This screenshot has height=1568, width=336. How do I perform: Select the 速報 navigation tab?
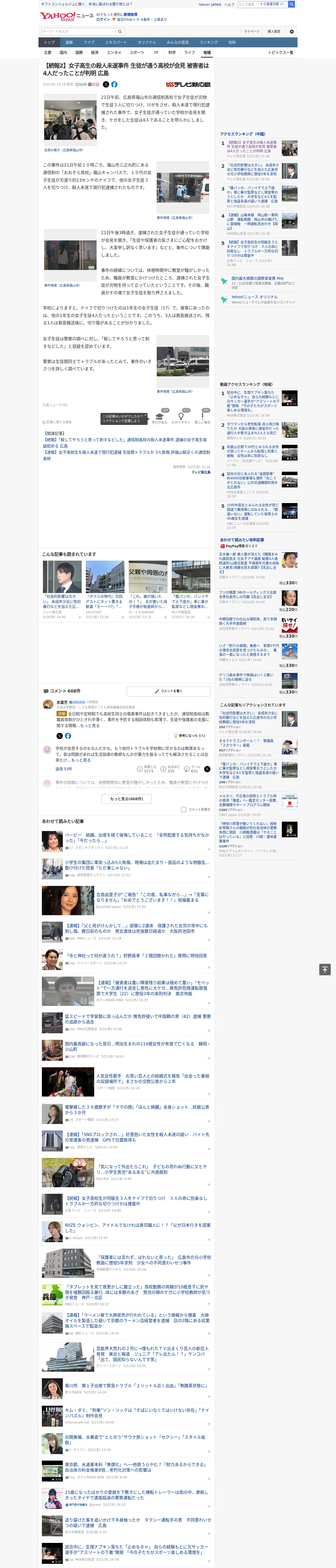click(69, 43)
